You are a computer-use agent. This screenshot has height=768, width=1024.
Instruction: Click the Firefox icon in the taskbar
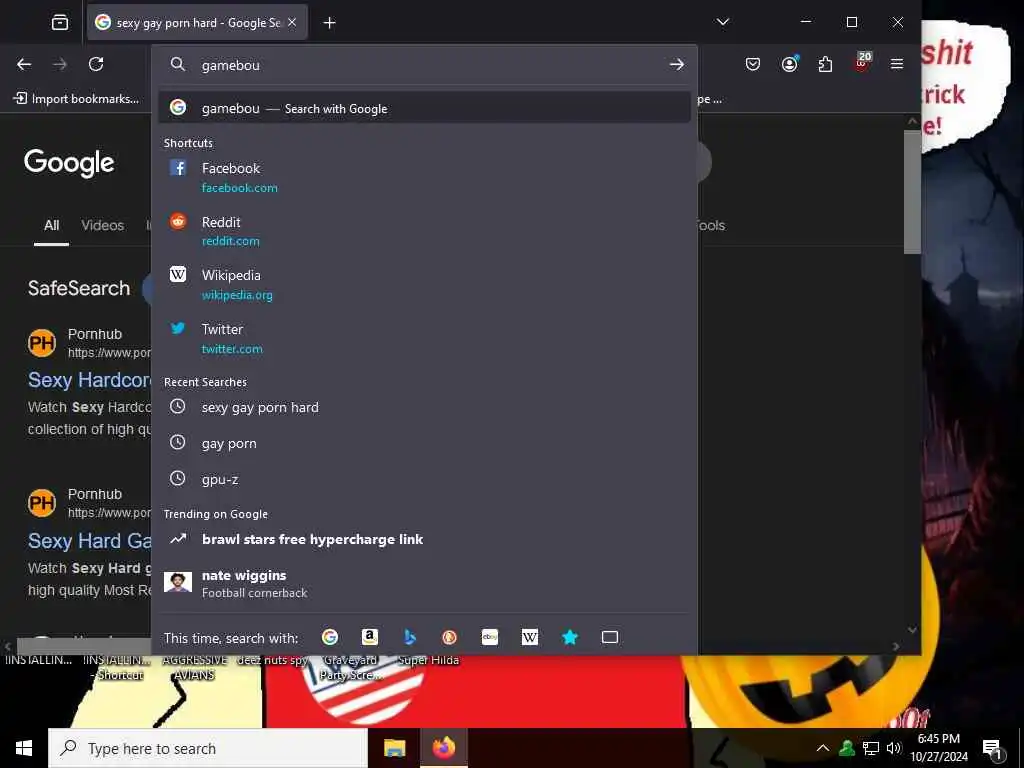click(444, 748)
